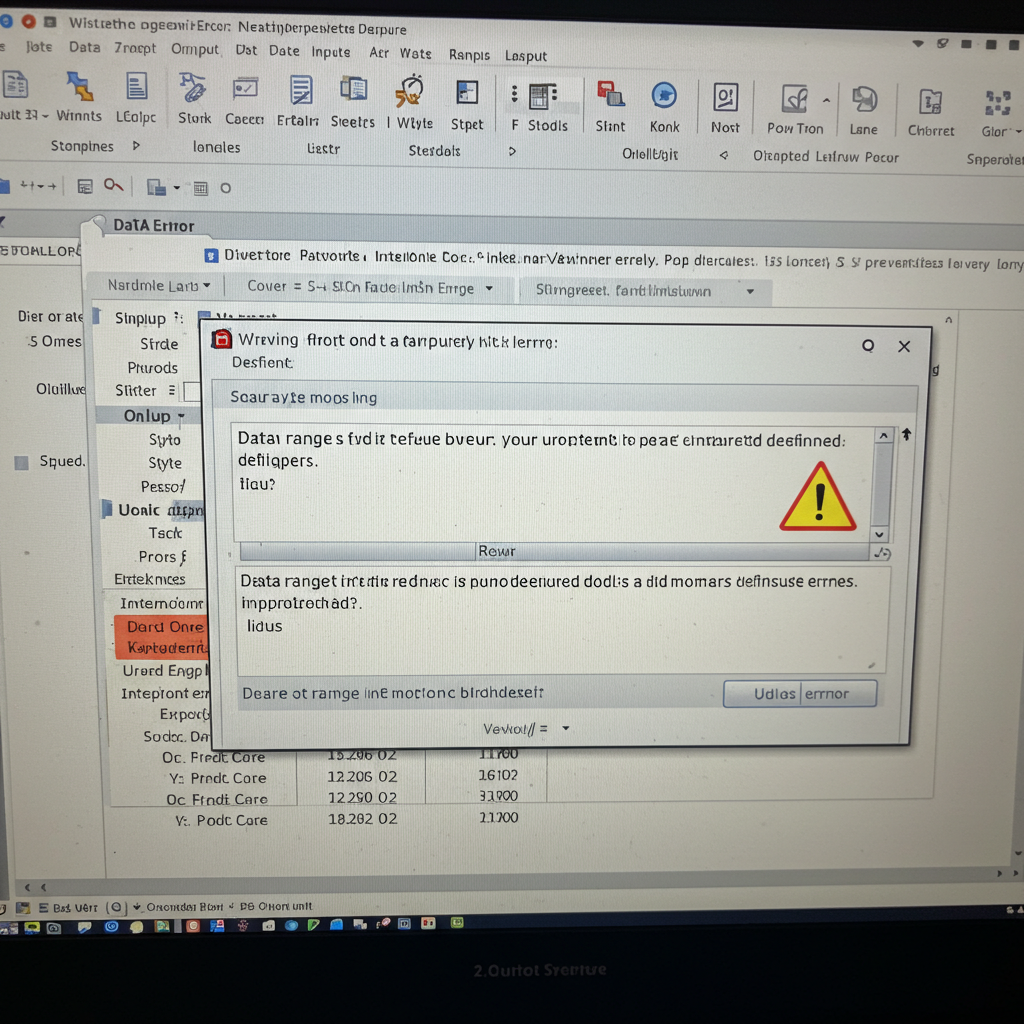
Task: Click the 16102 value cell
Action: [498, 775]
